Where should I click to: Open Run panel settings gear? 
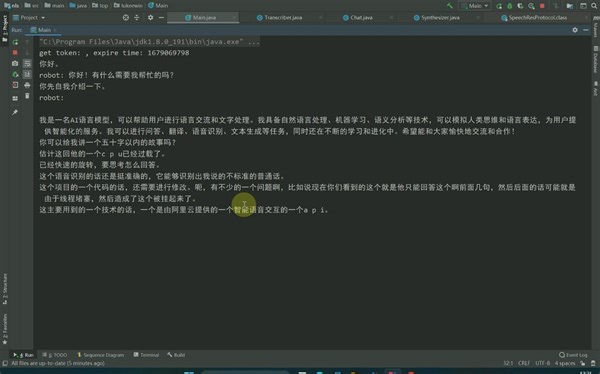575,29
